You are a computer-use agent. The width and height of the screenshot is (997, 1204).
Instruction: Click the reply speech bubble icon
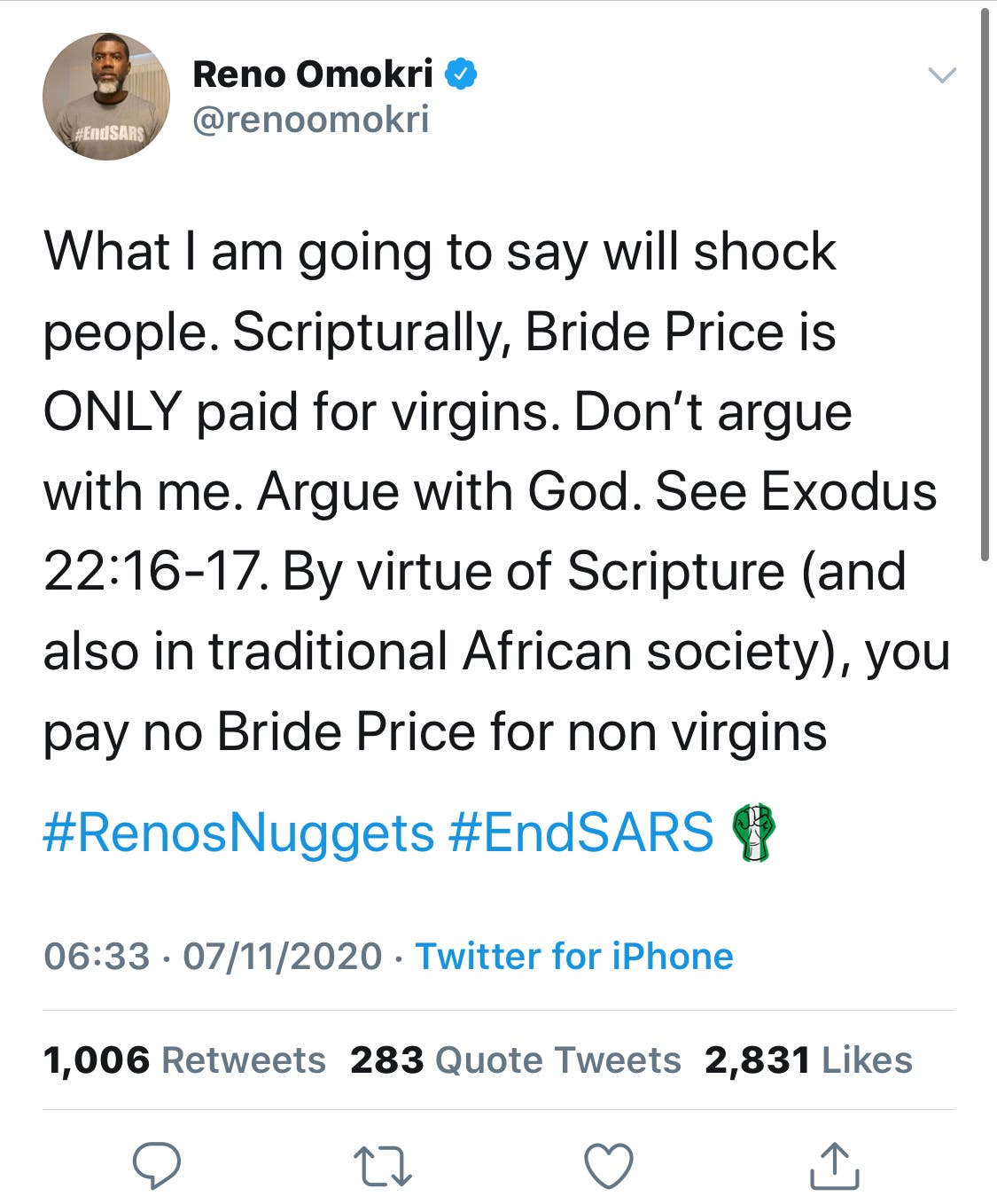point(157,1165)
